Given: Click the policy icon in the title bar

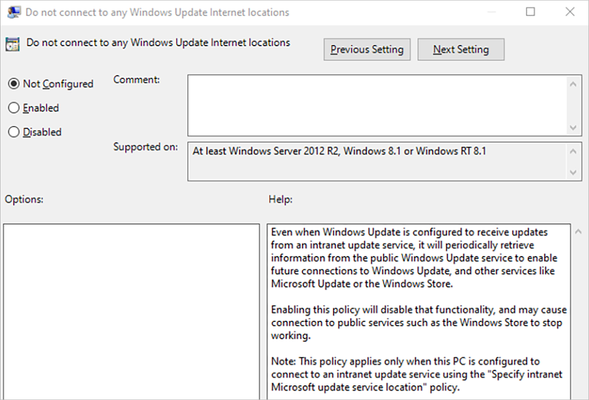Looking at the screenshot, I should (14, 12).
